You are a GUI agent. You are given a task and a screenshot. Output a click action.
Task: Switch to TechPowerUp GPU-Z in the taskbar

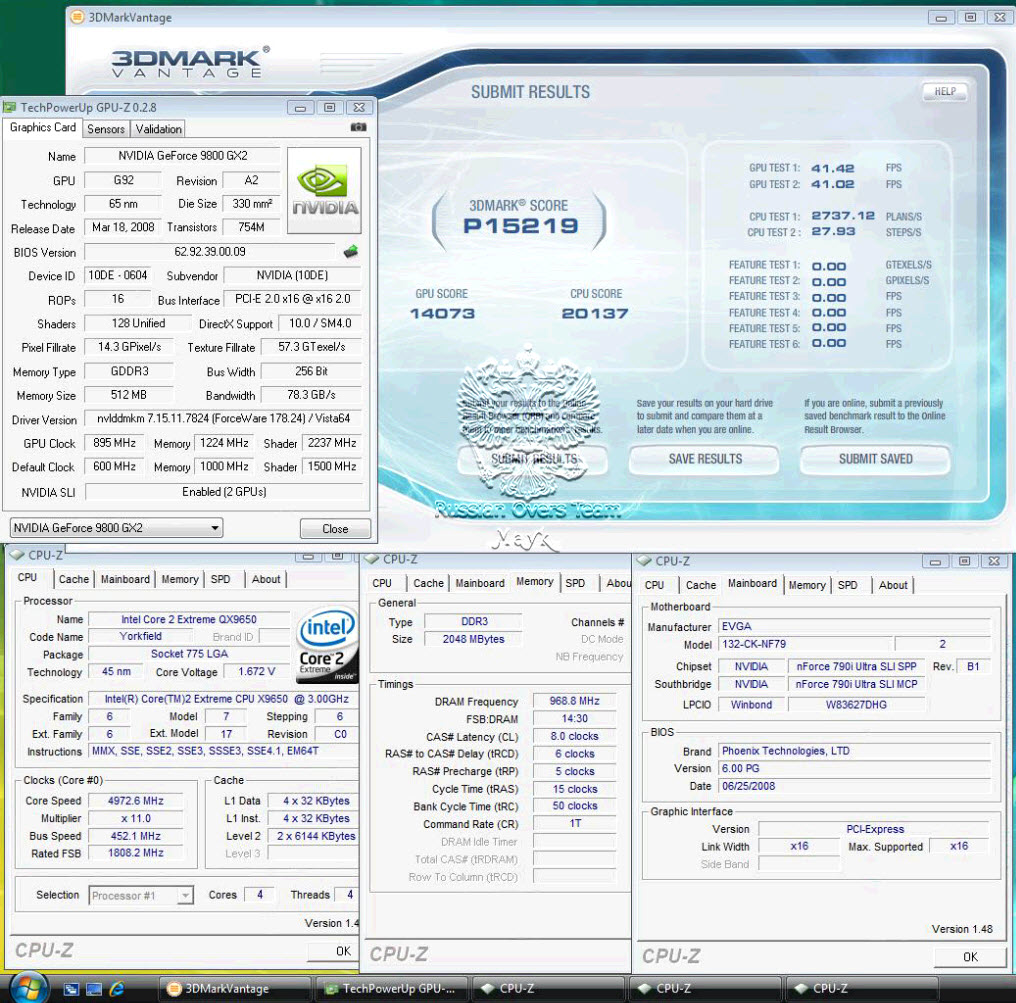[x=392, y=989]
